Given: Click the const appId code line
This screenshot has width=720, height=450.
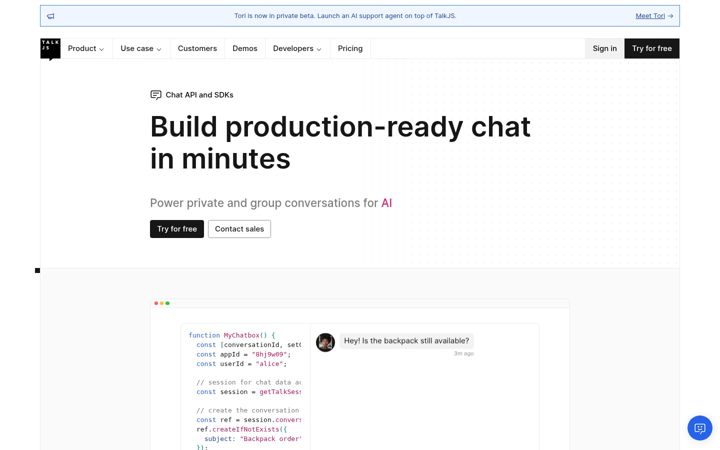Looking at the screenshot, I should tap(243, 354).
